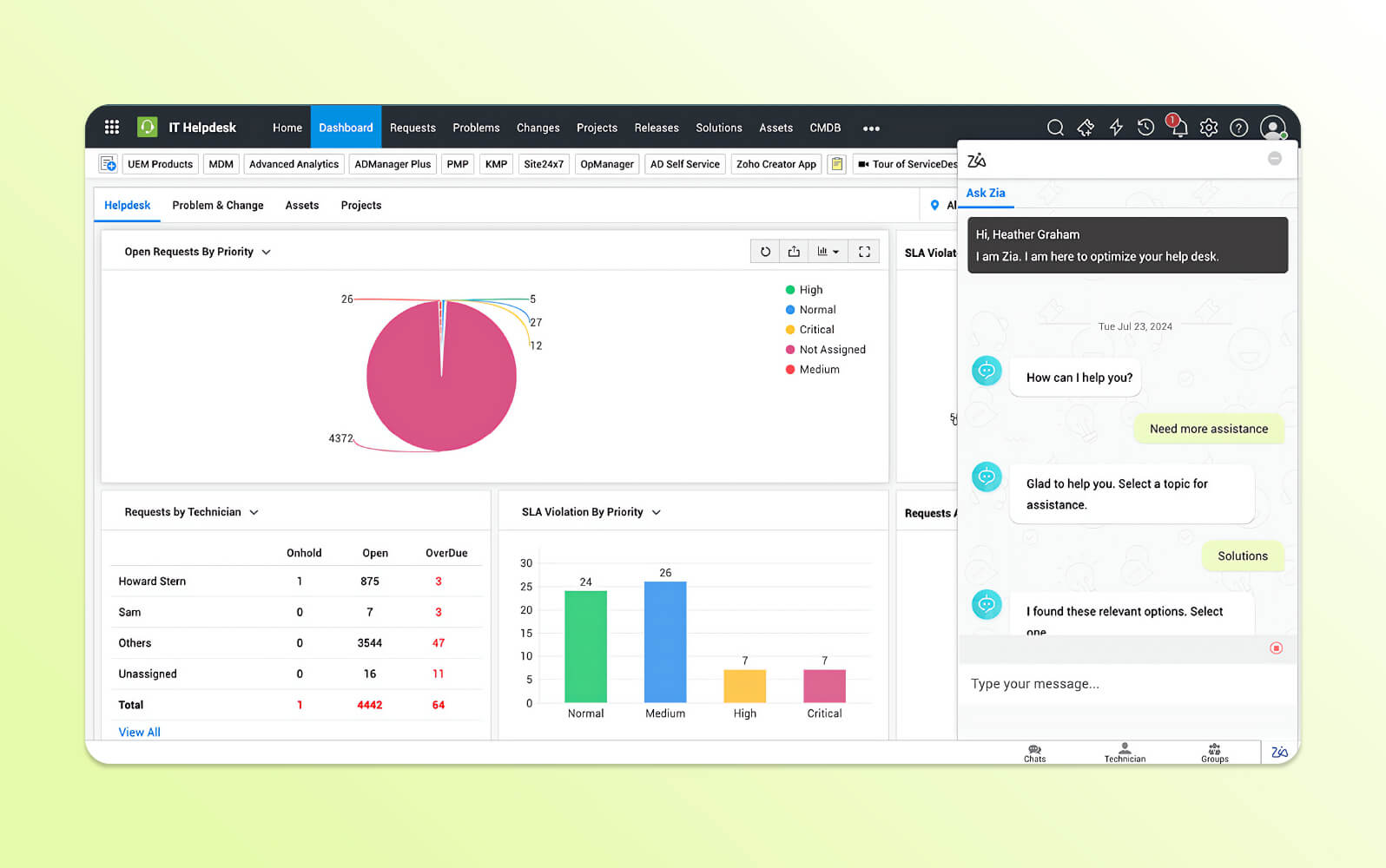Open Tour of ServiceDesk video link
Image resolution: width=1386 pixels, height=868 pixels.
[x=907, y=164]
